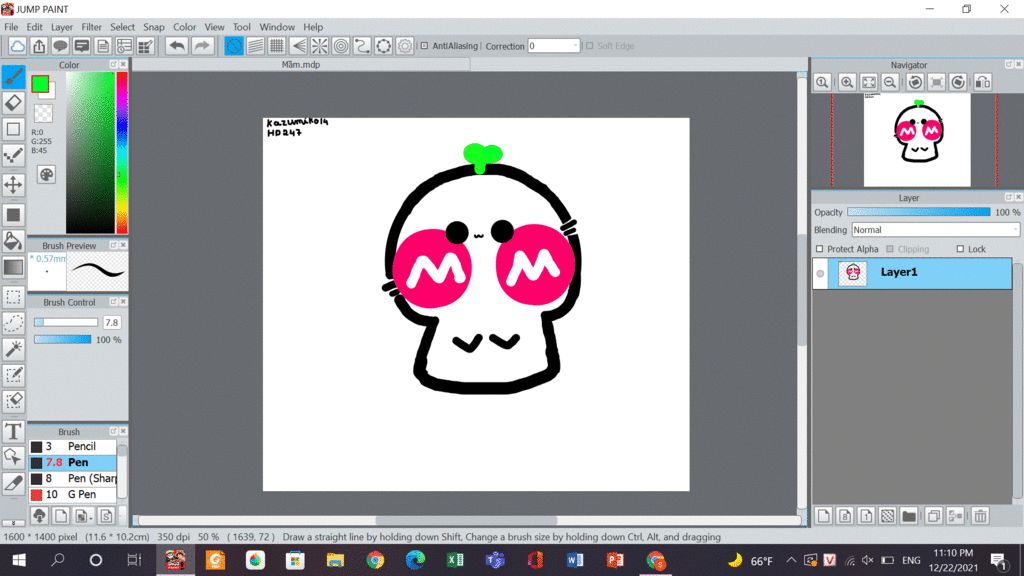
Task: Select the Pen (Sharp) brush
Action: pyautogui.click(x=73, y=478)
